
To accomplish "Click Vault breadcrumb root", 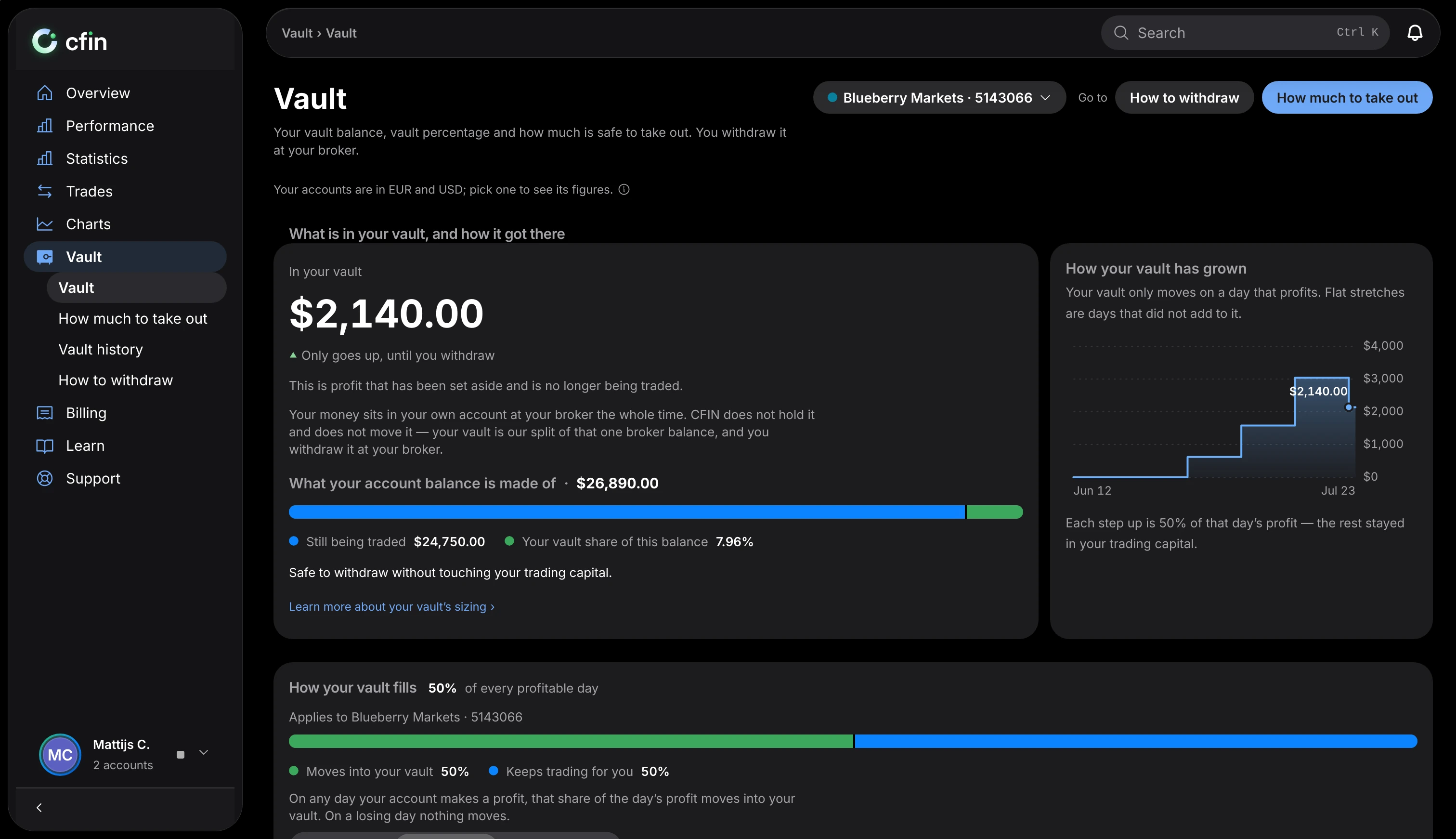I will click(297, 33).
